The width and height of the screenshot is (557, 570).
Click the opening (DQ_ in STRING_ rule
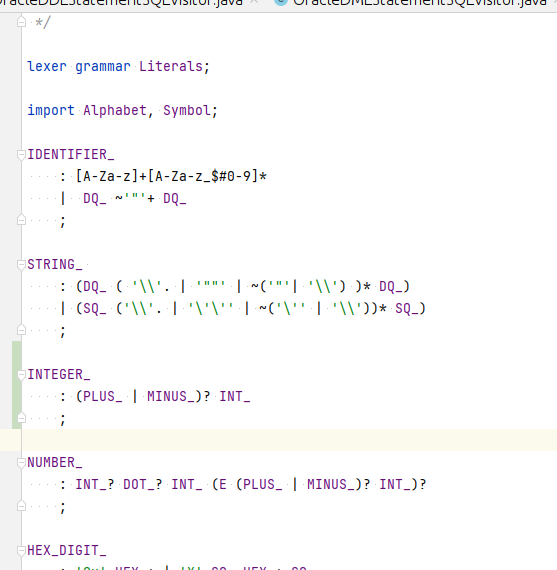(x=91, y=287)
